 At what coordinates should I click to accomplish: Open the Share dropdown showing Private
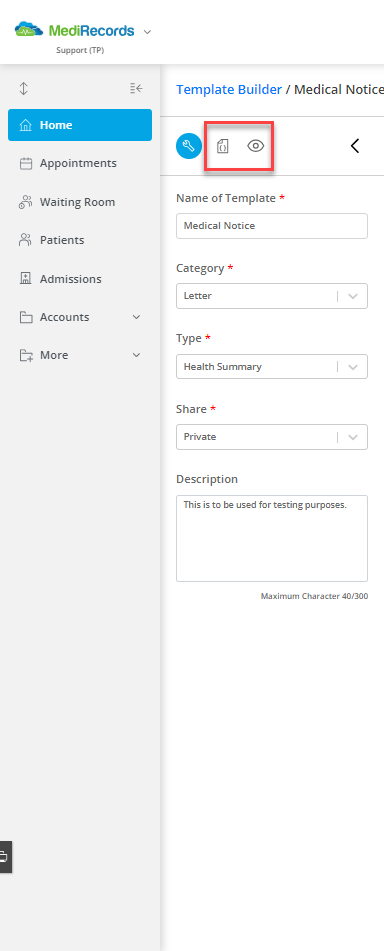click(x=272, y=437)
